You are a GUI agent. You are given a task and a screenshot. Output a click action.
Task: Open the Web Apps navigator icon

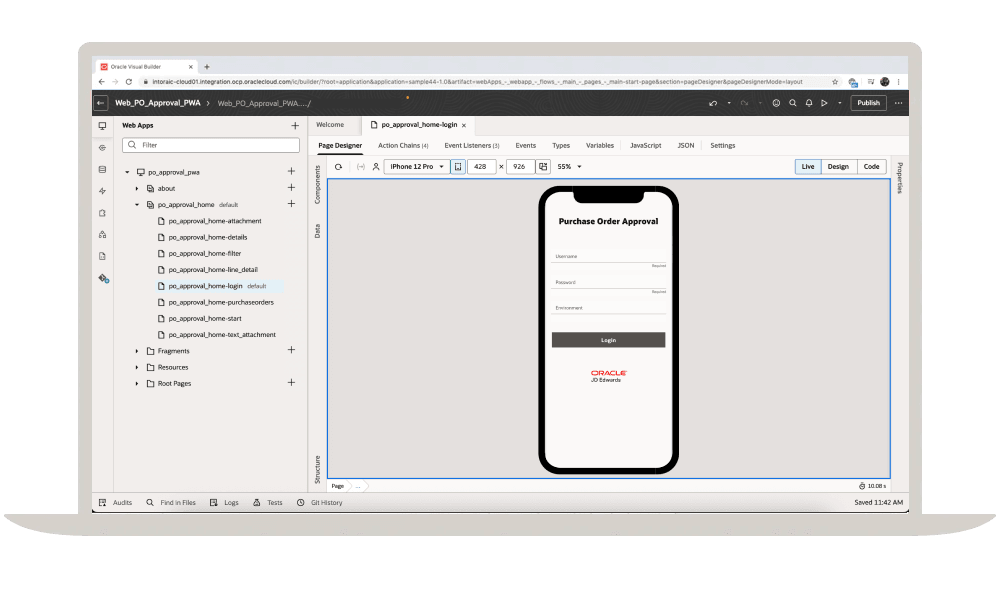103,126
